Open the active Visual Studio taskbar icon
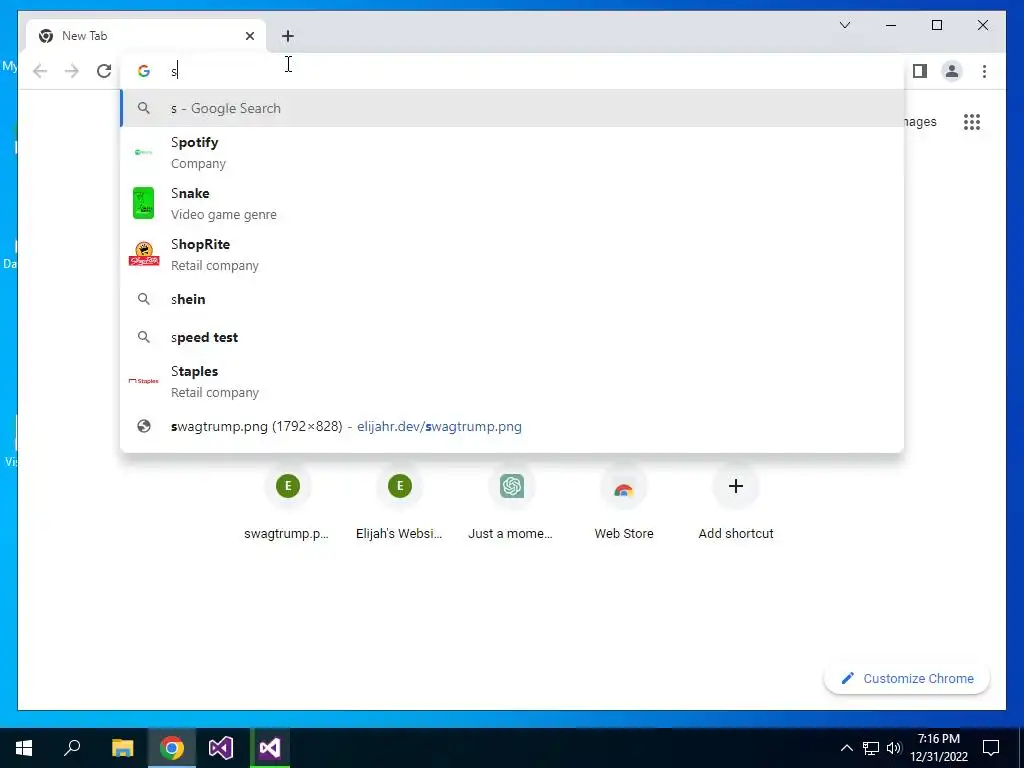Image resolution: width=1024 pixels, height=768 pixels. (270, 748)
